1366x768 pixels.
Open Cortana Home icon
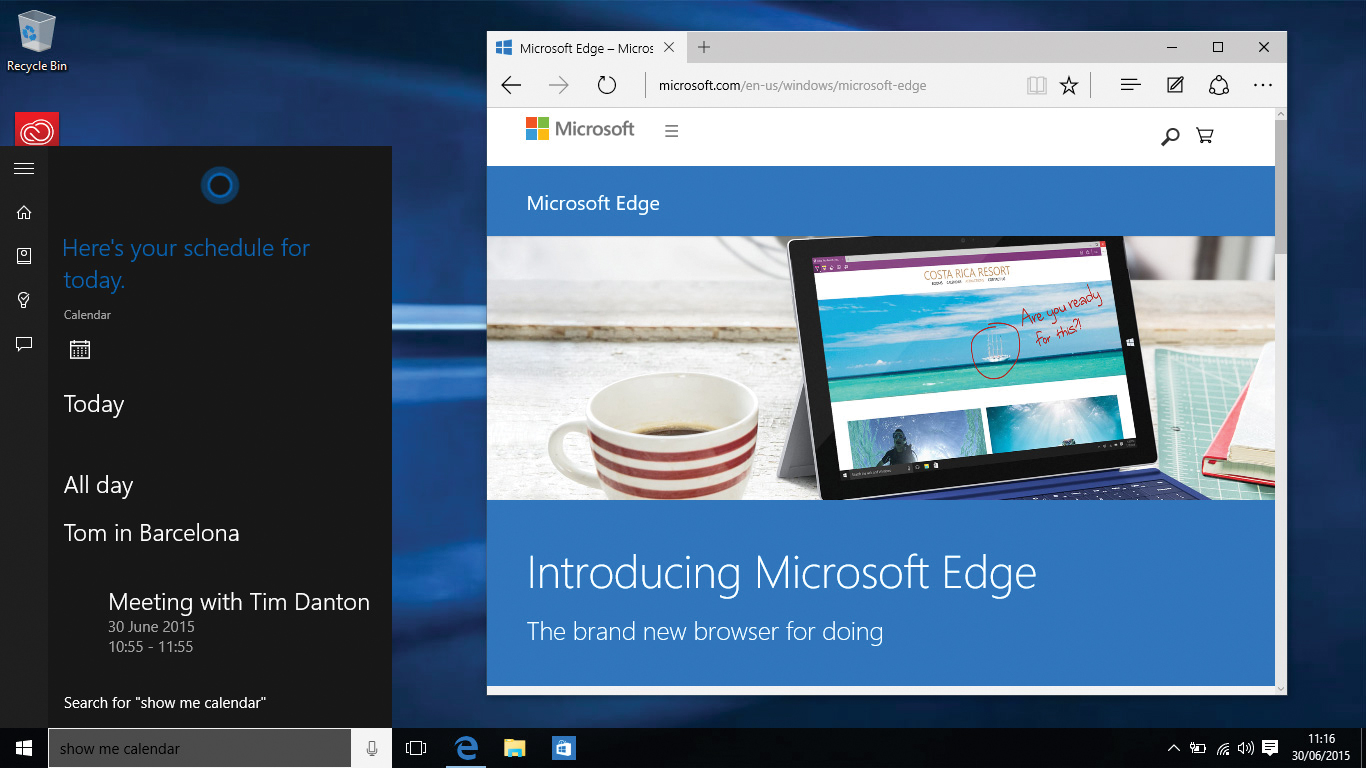coord(24,212)
